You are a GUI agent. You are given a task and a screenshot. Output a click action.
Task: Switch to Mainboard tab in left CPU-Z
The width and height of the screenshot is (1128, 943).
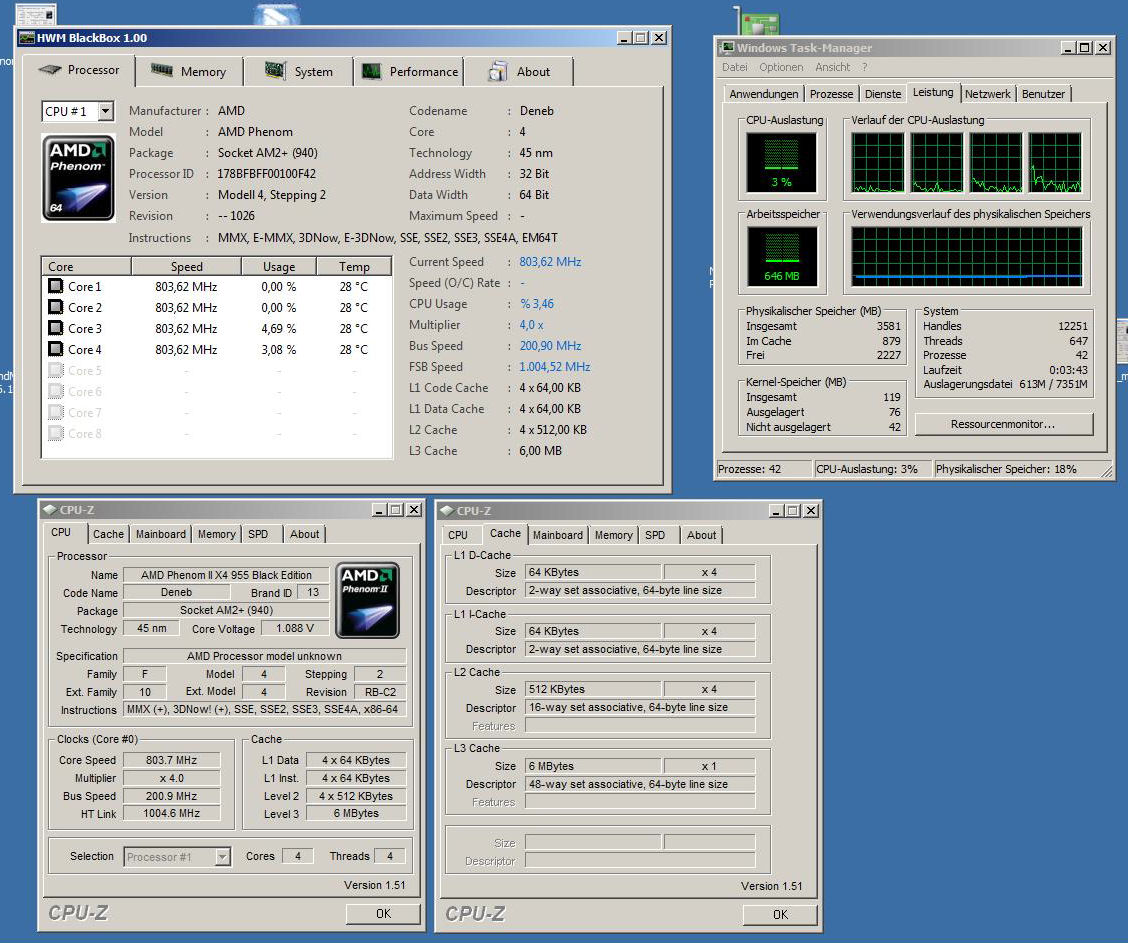point(160,534)
